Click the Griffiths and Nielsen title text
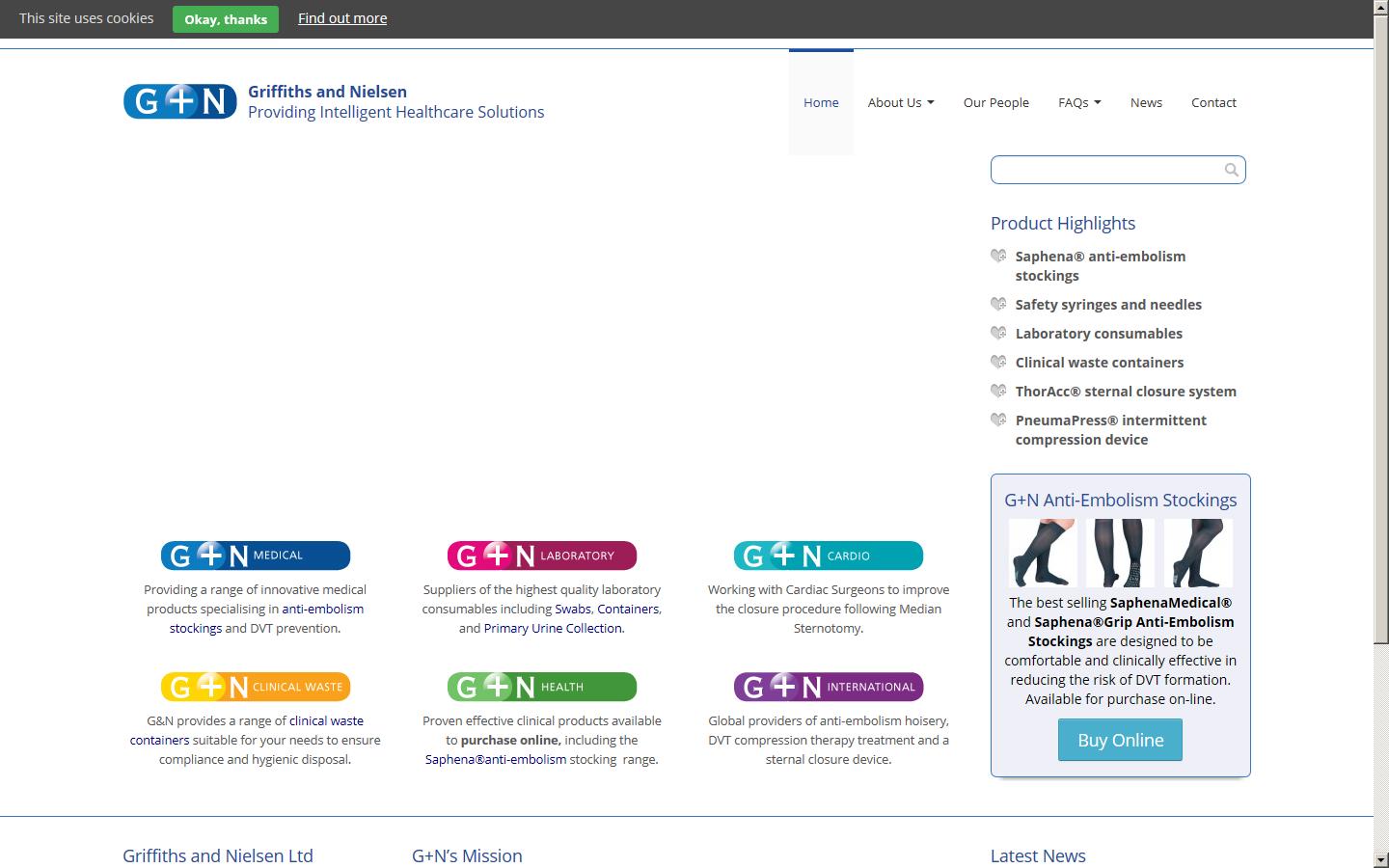1389x868 pixels. coord(327,92)
